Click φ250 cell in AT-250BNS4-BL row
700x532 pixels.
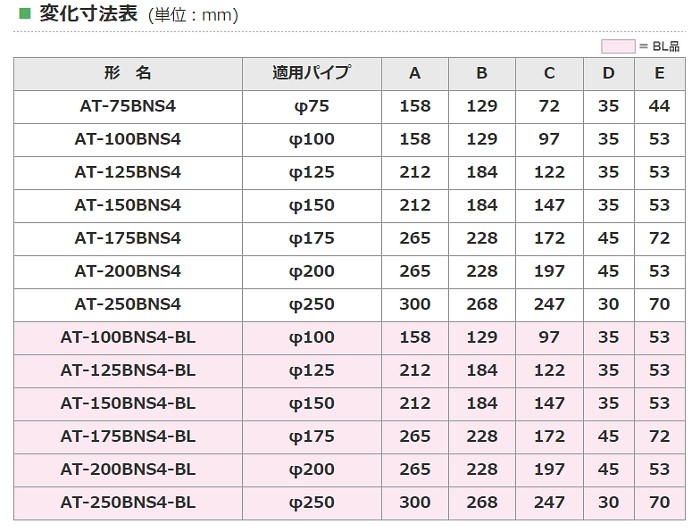click(x=312, y=503)
